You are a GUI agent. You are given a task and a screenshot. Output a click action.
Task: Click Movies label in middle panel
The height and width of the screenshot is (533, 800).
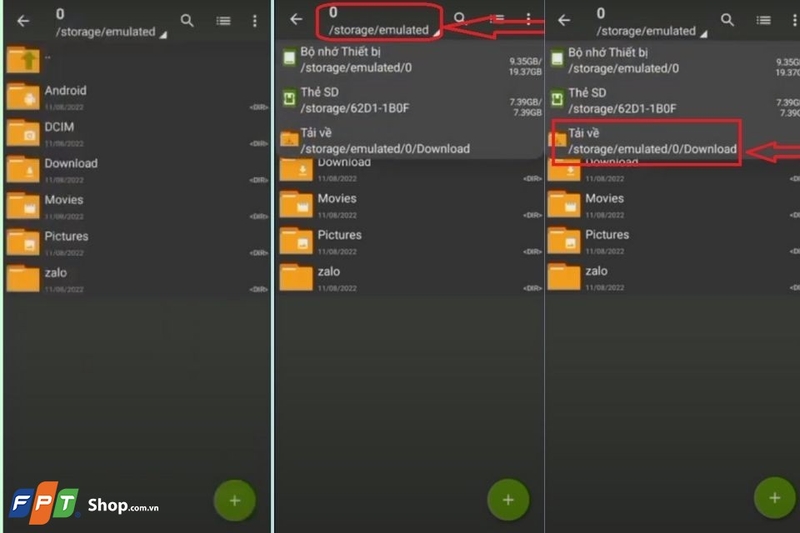click(x=337, y=198)
